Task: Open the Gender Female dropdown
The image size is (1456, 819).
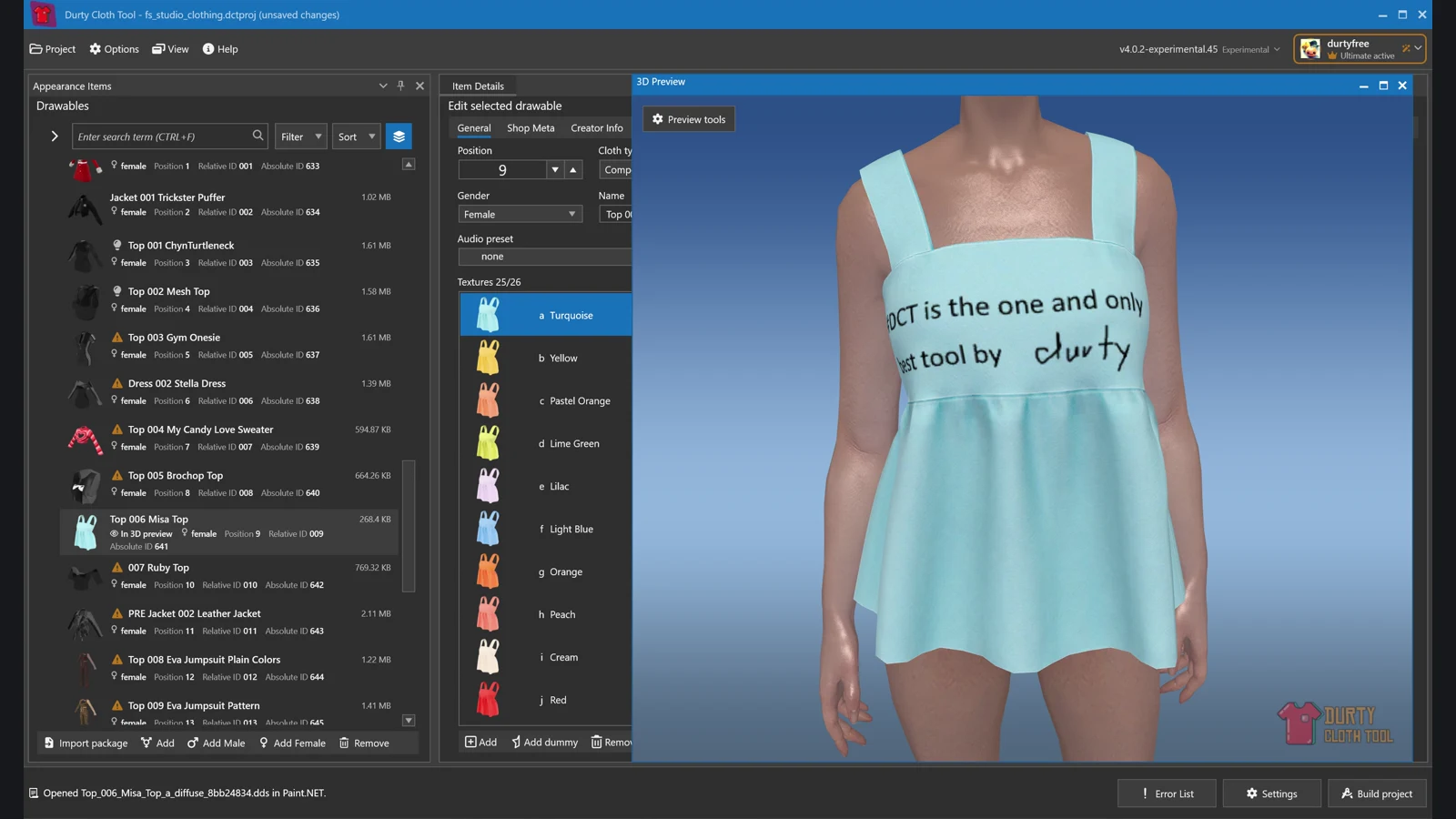Action: [x=520, y=215]
